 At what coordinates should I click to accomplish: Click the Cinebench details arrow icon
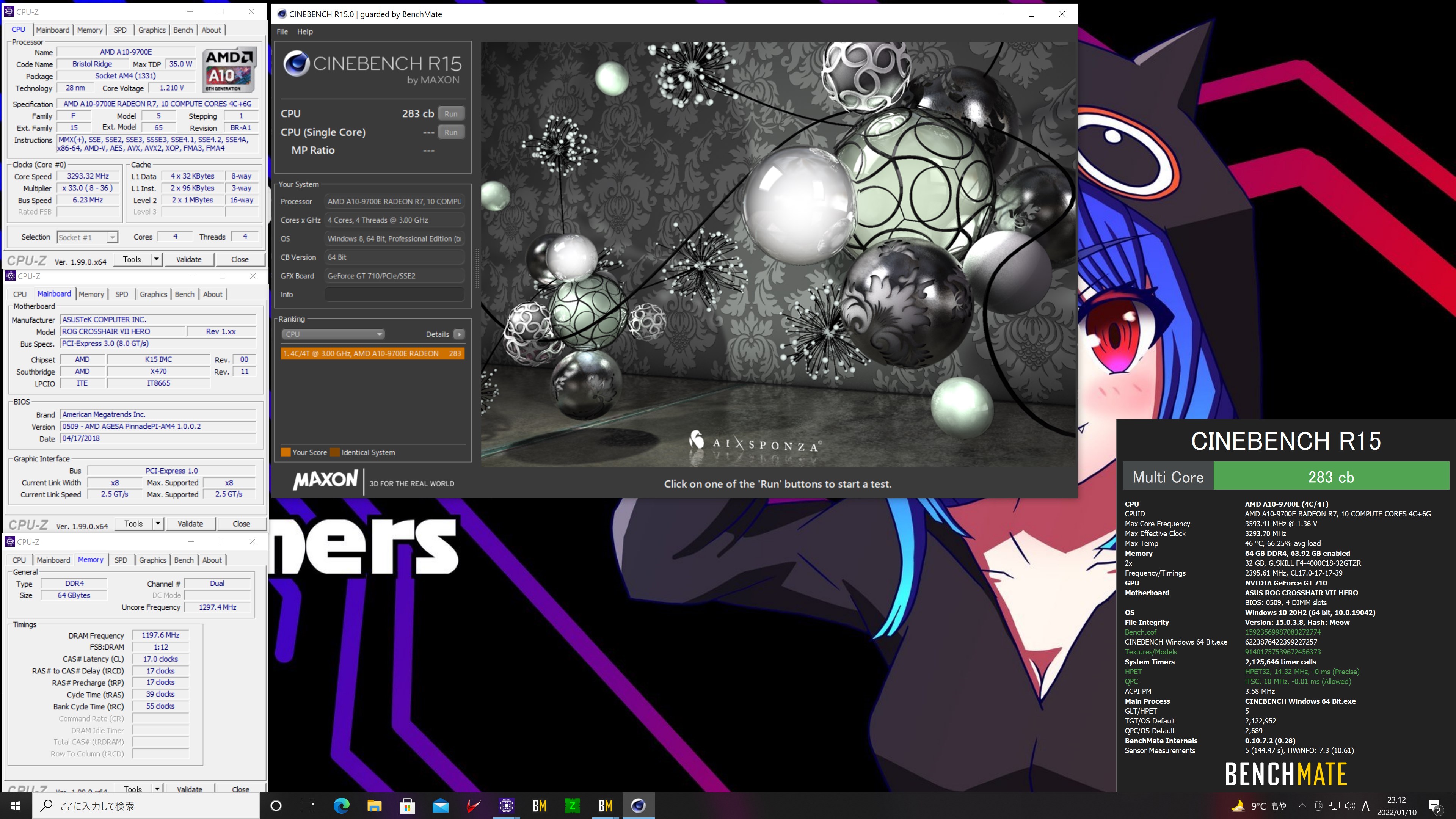(x=459, y=334)
